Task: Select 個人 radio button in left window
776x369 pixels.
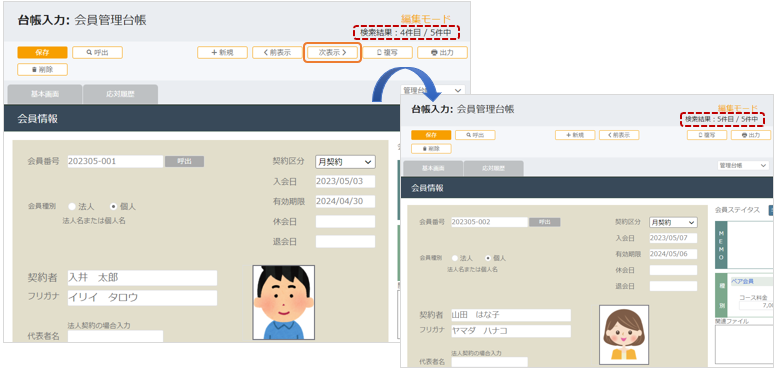Action: (113, 207)
